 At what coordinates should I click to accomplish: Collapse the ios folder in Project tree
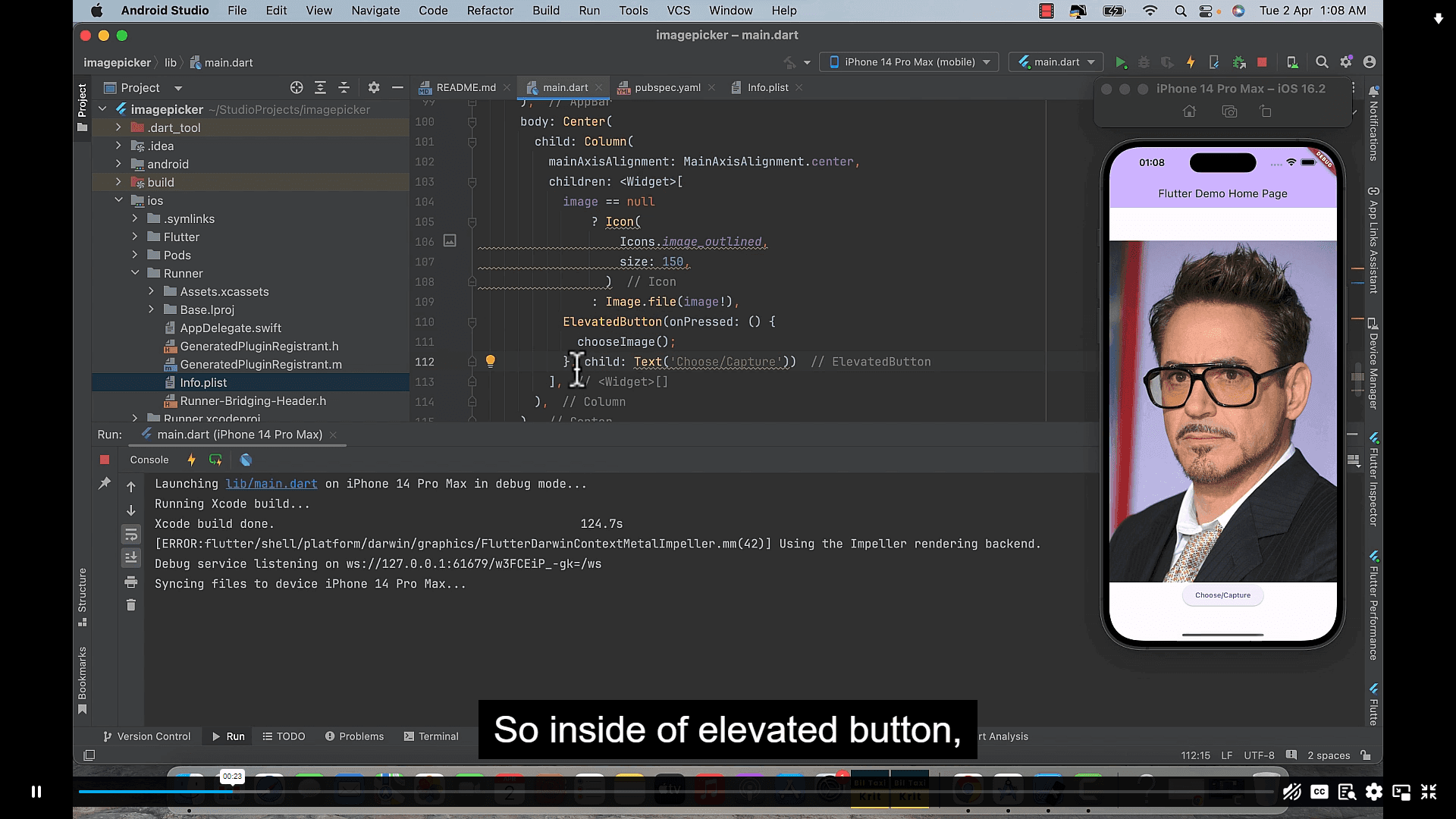(119, 200)
